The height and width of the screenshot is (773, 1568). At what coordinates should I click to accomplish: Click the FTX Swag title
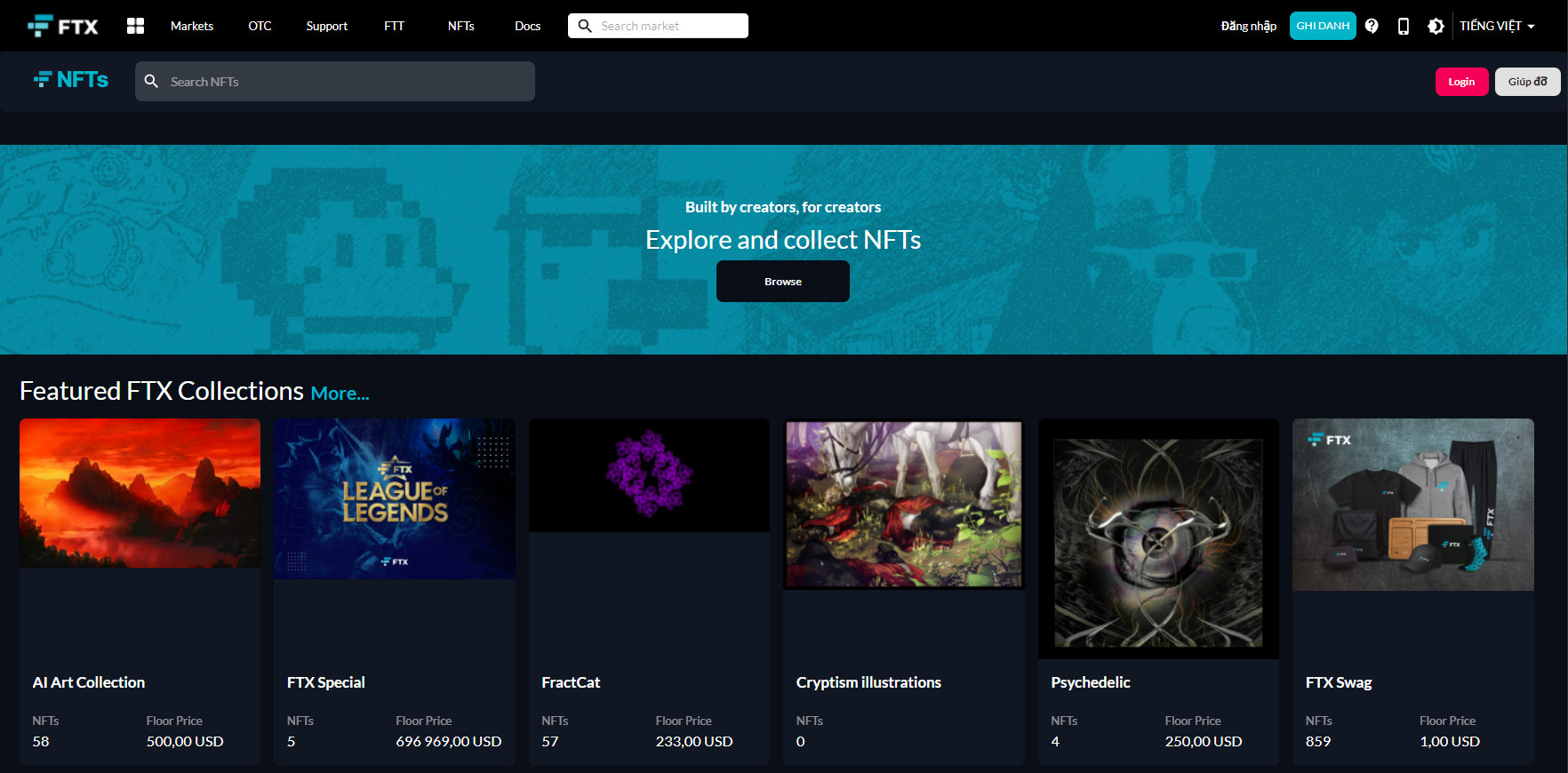1339,682
